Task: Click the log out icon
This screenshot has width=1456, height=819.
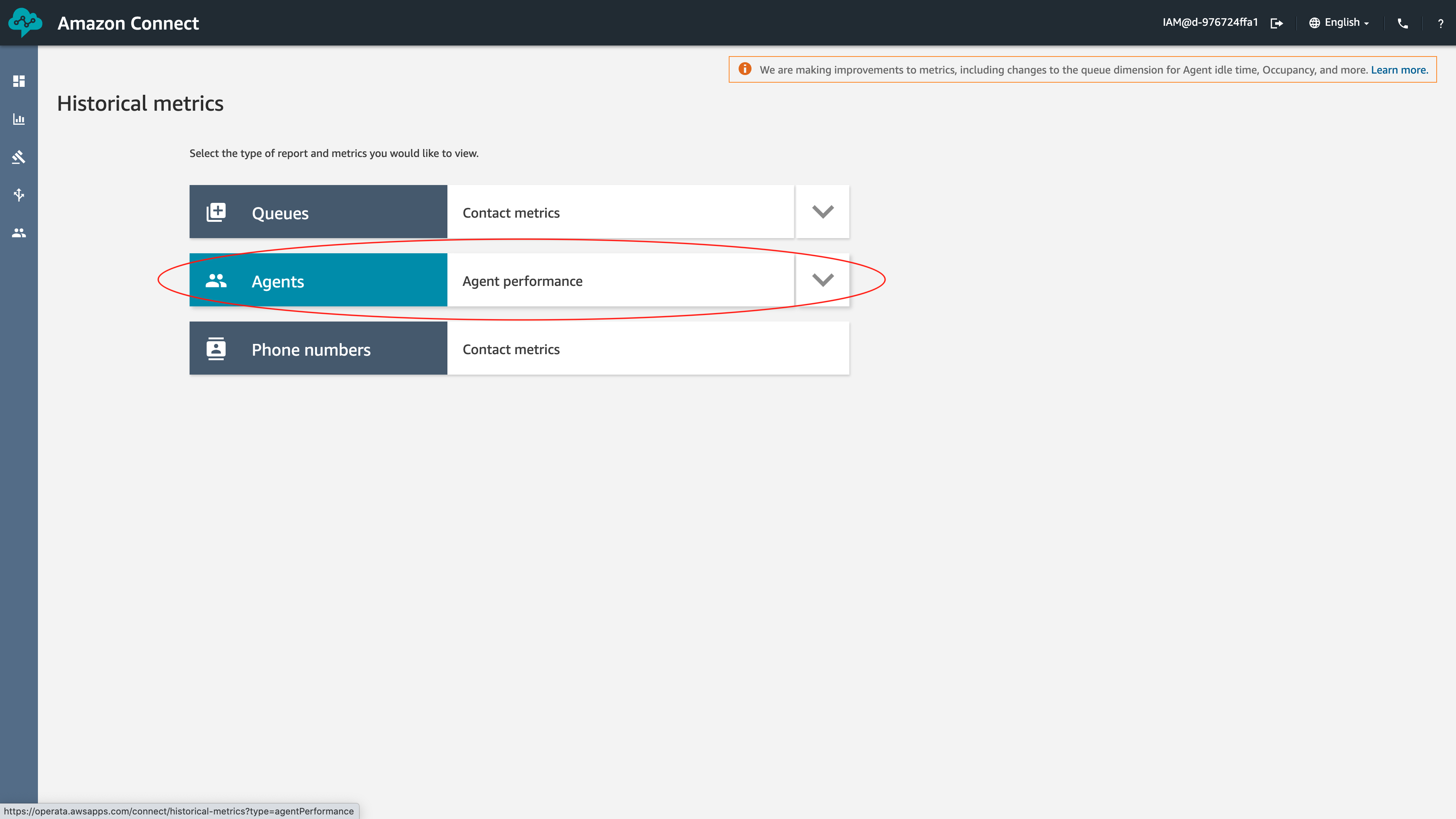Action: [x=1277, y=23]
